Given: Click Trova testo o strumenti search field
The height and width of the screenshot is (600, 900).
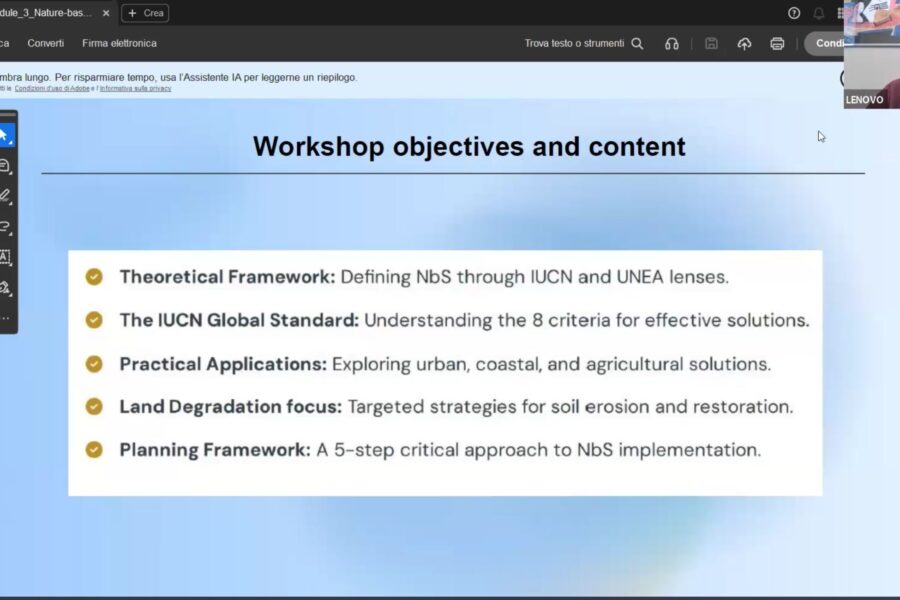Looking at the screenshot, I should pyautogui.click(x=584, y=44).
